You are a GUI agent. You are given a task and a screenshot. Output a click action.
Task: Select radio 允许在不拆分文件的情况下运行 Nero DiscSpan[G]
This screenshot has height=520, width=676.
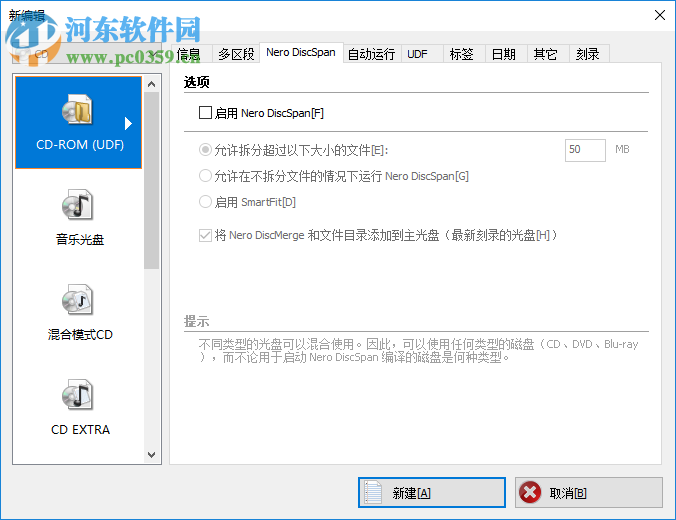click(x=205, y=175)
